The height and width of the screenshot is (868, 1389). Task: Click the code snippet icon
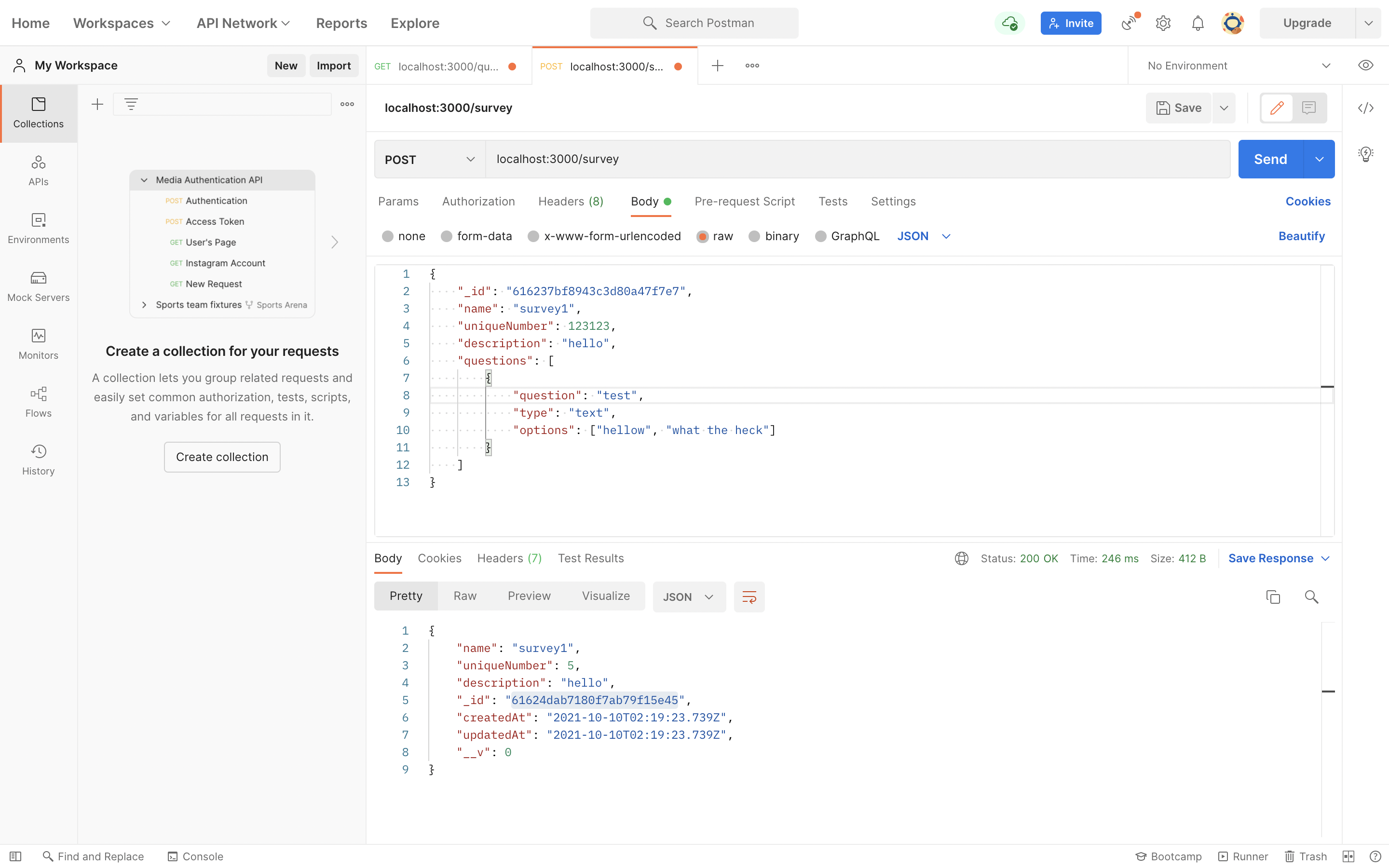(x=1365, y=108)
